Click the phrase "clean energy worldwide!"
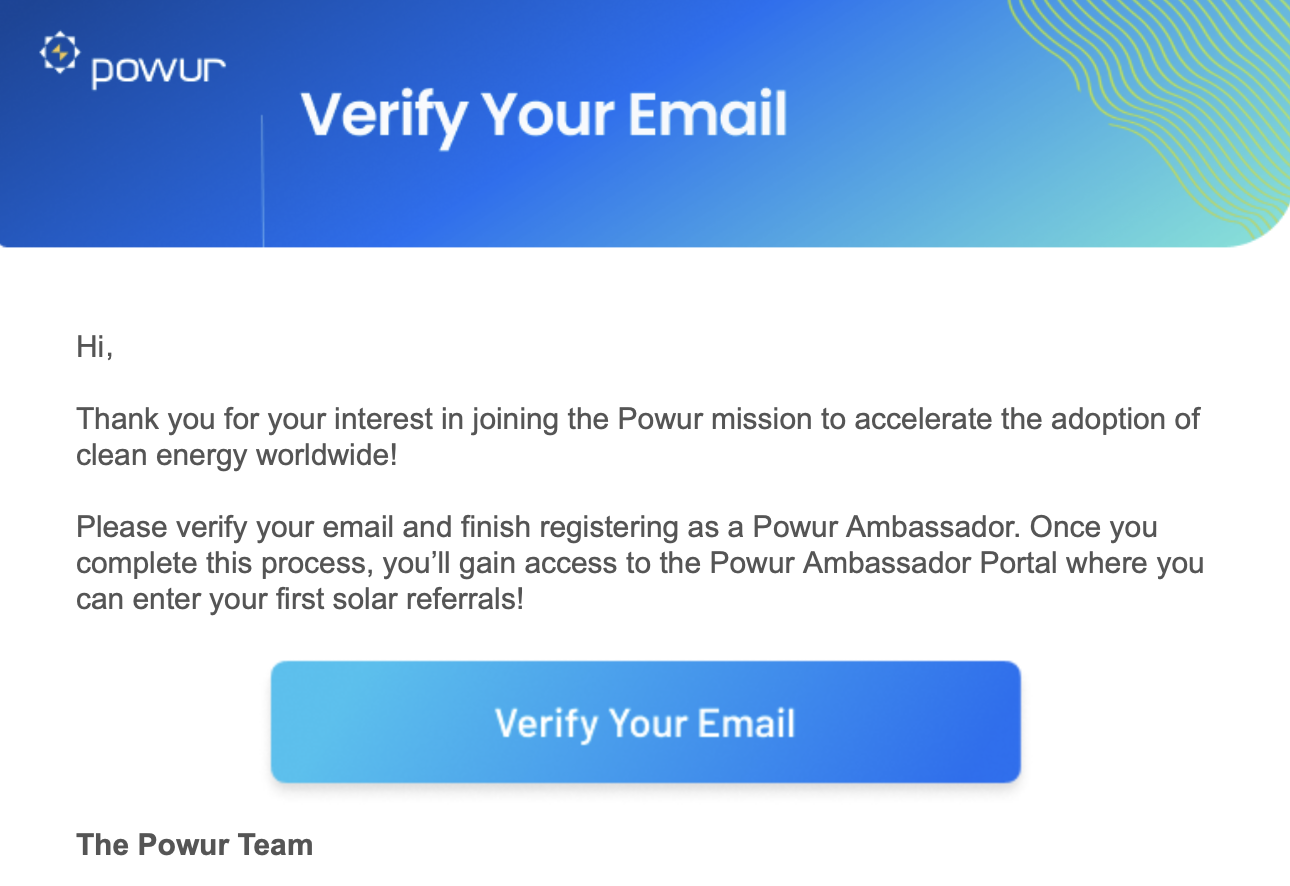Image resolution: width=1290 pixels, height=886 pixels. coord(236,455)
